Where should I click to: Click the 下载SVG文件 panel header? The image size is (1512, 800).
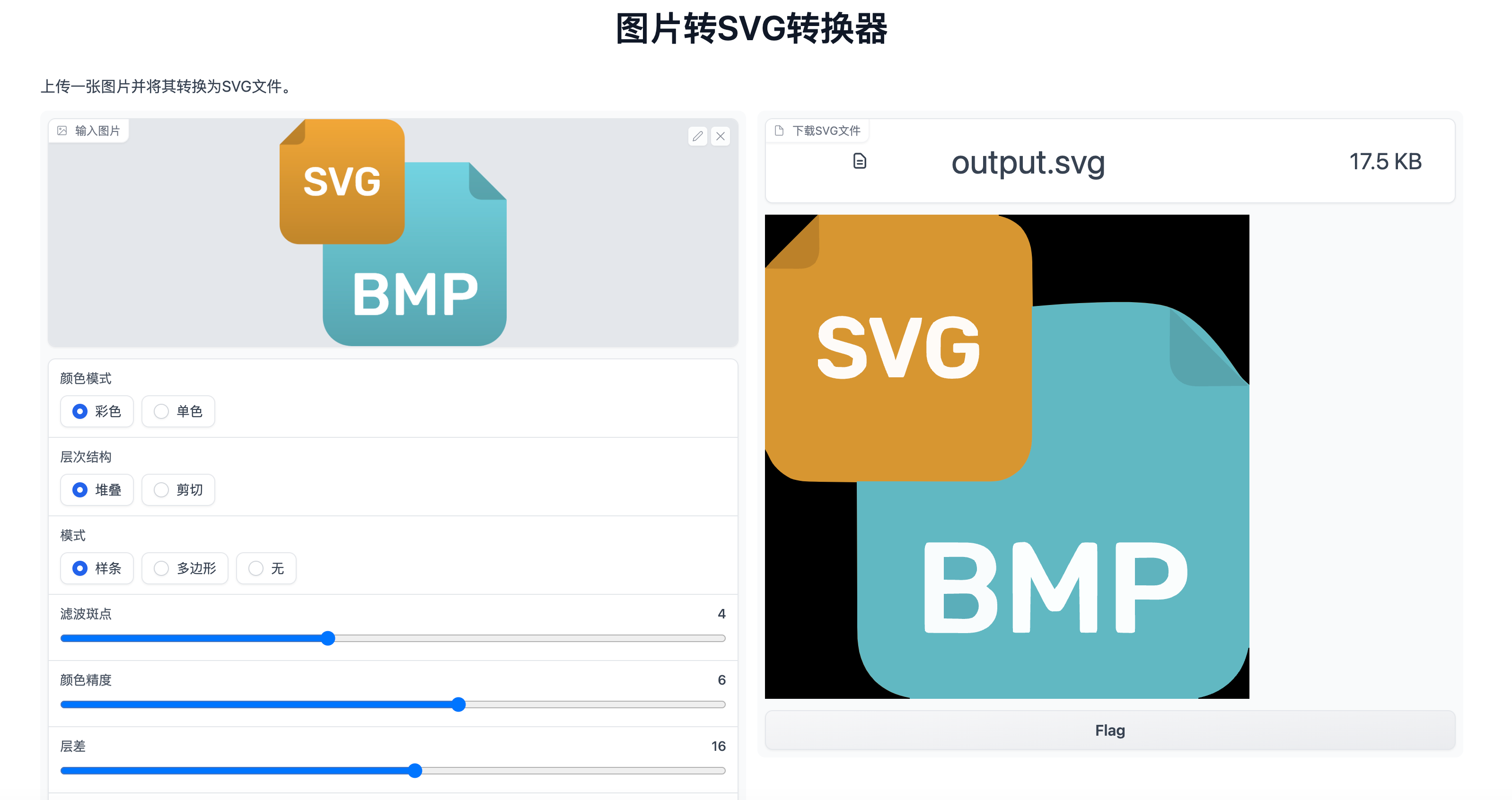[819, 130]
